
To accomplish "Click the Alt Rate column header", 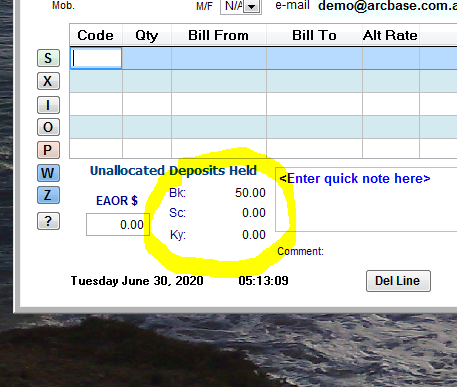I will (390, 35).
